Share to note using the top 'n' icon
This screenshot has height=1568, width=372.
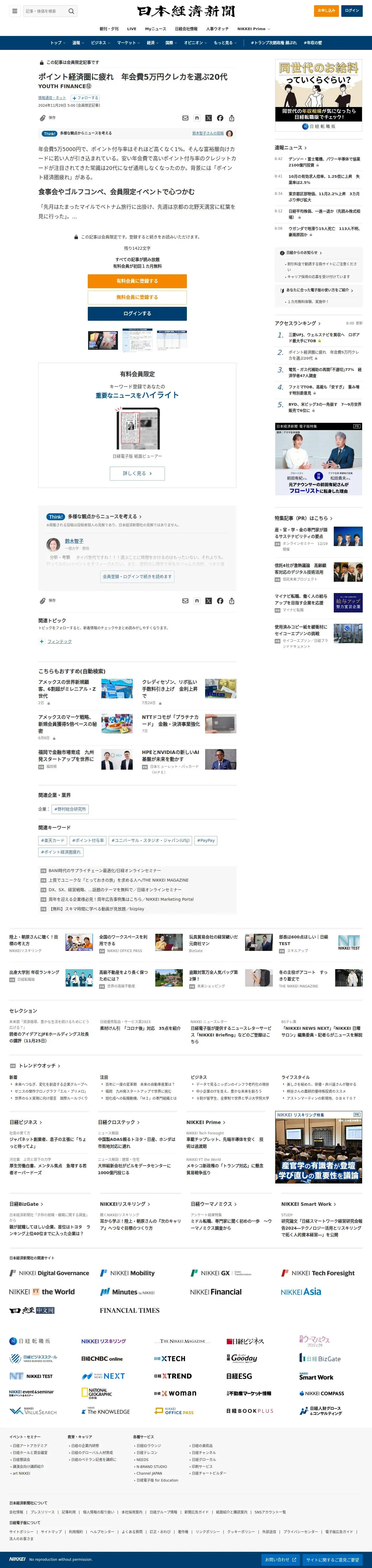coord(197,118)
